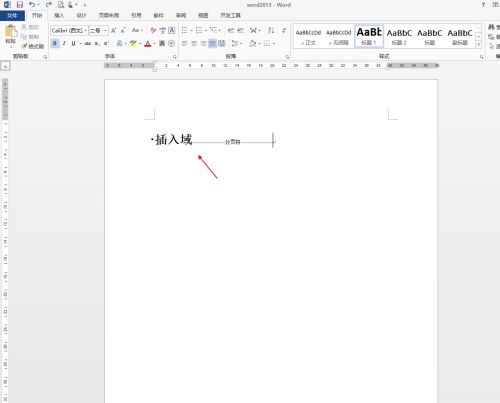This screenshot has width=500, height=403.
Task: Open Word Help question mark
Action: click(x=483, y=5)
